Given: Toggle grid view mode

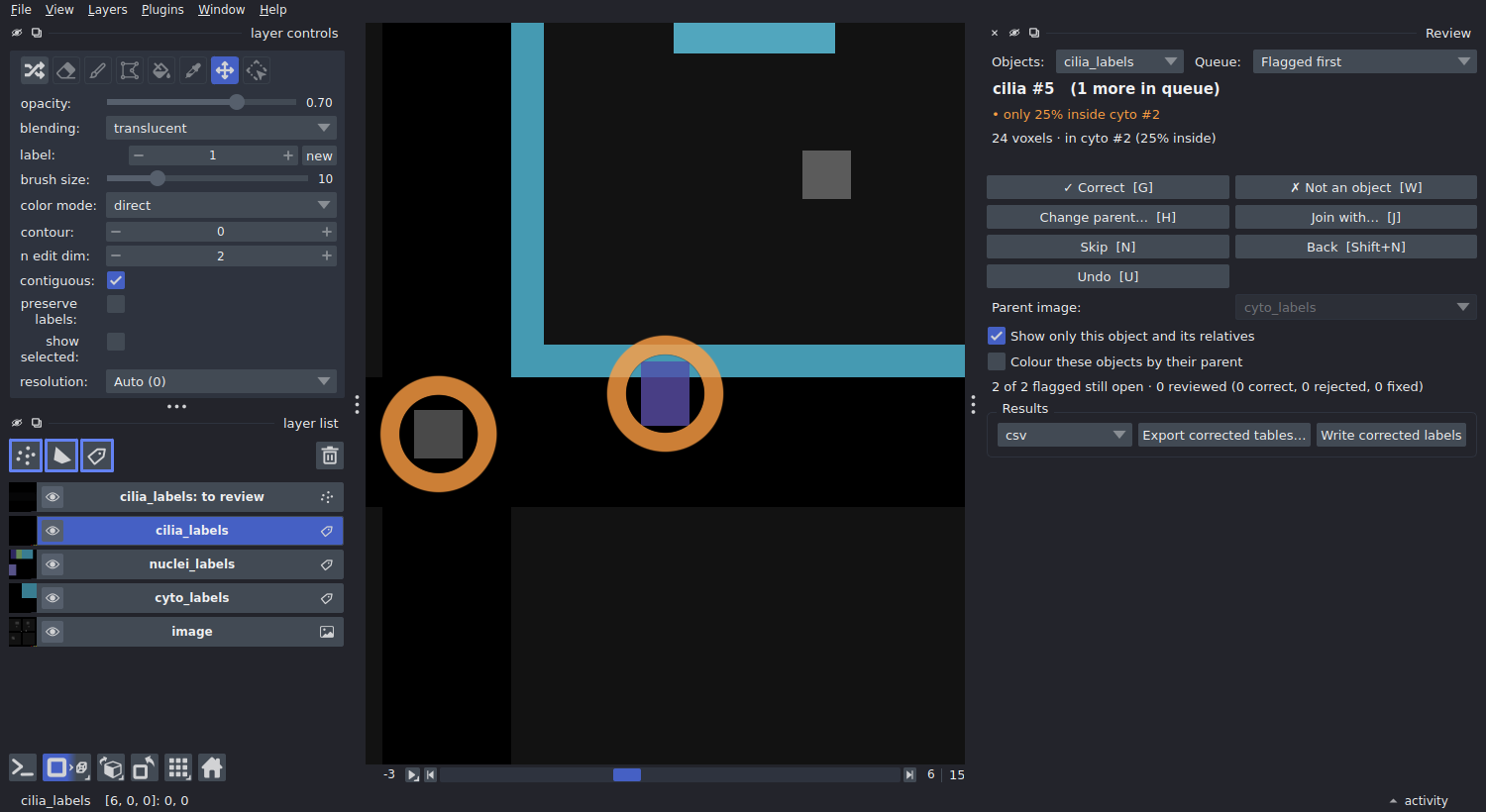Looking at the screenshot, I should [x=178, y=767].
